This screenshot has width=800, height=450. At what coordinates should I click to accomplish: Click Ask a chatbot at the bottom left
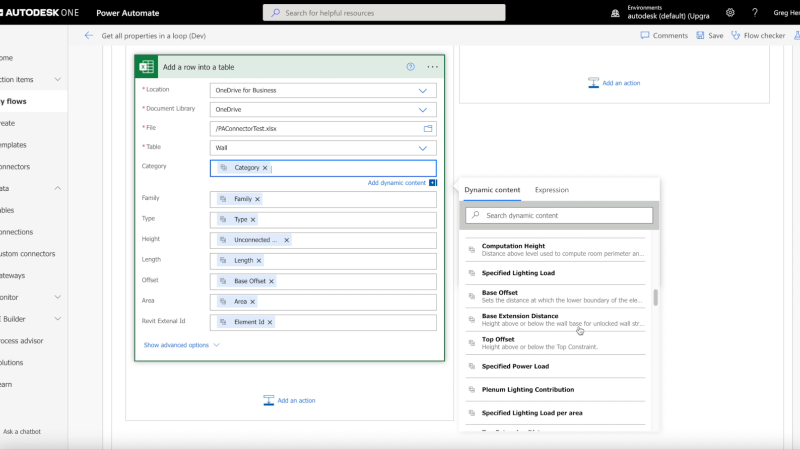point(22,432)
